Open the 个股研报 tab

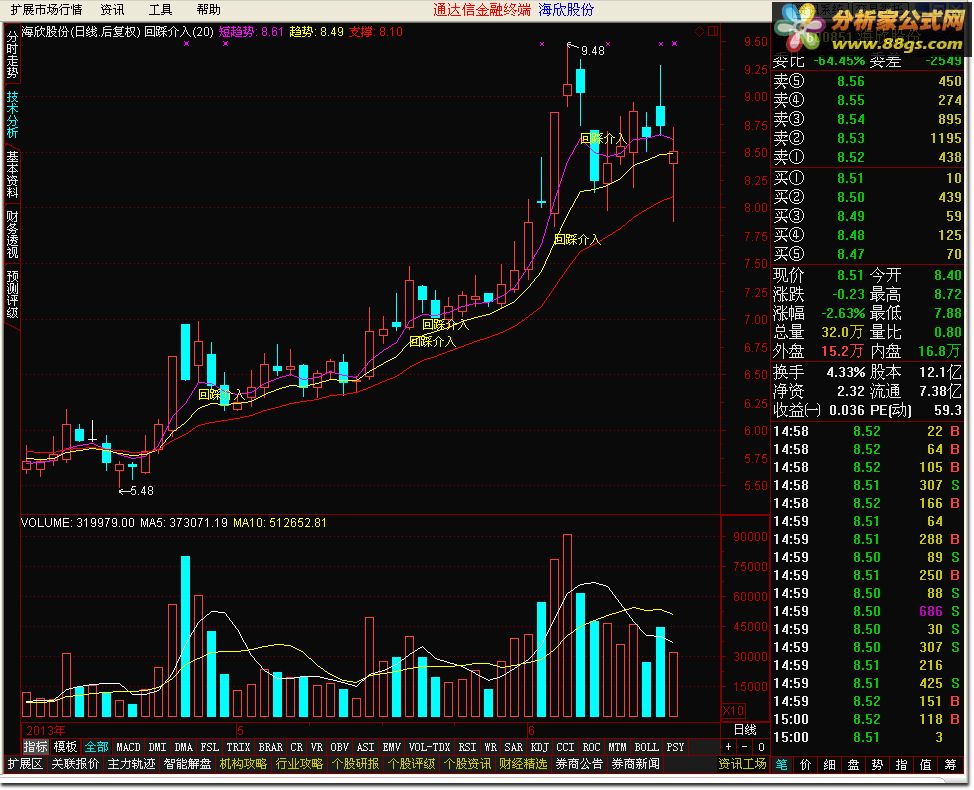point(355,764)
